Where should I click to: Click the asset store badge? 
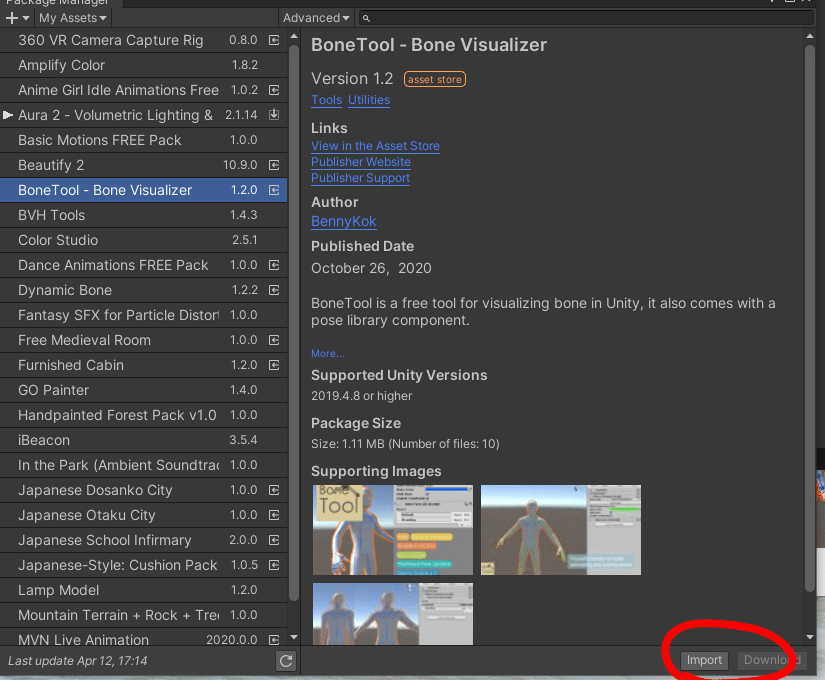coord(435,79)
